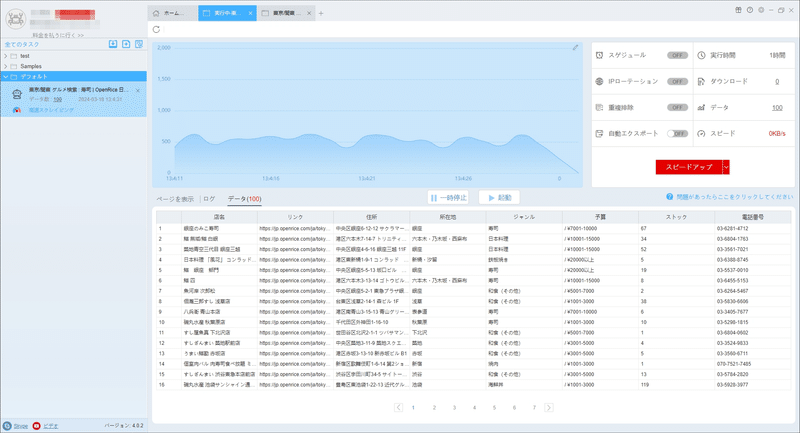The height and width of the screenshot is (433, 800).
Task: Click the ビデオ link in status bar
Action: [x=51, y=426]
